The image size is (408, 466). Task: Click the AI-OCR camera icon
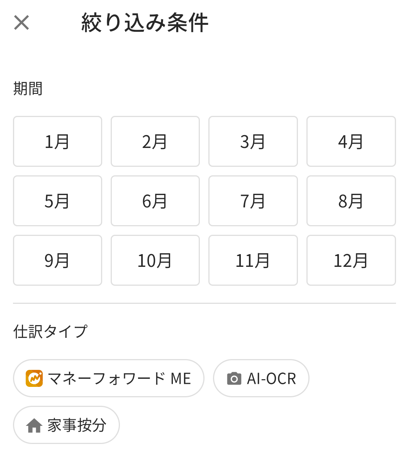click(234, 379)
